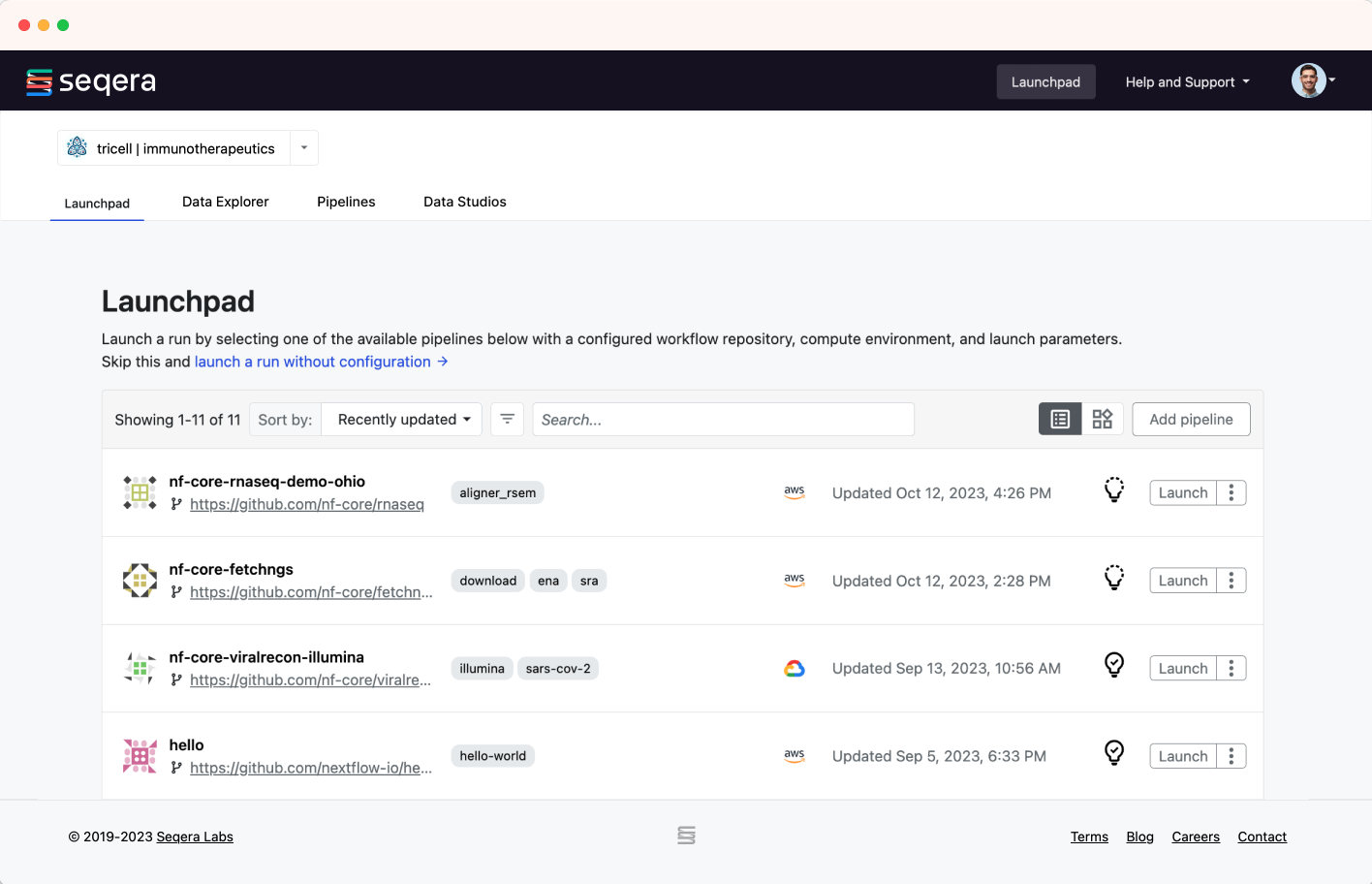This screenshot has height=884, width=1372.
Task: Switch to the Pipelines tab
Action: coord(346,202)
